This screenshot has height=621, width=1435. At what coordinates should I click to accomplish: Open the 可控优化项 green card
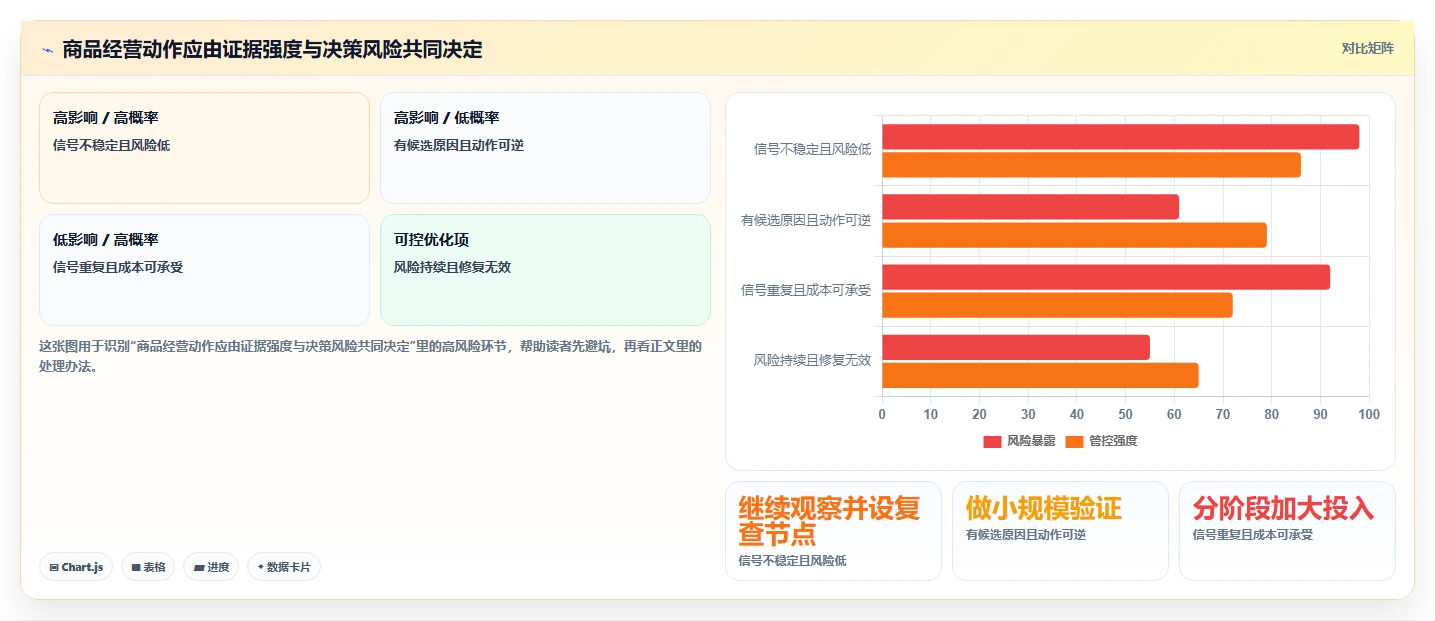pyautogui.click(x=545, y=270)
